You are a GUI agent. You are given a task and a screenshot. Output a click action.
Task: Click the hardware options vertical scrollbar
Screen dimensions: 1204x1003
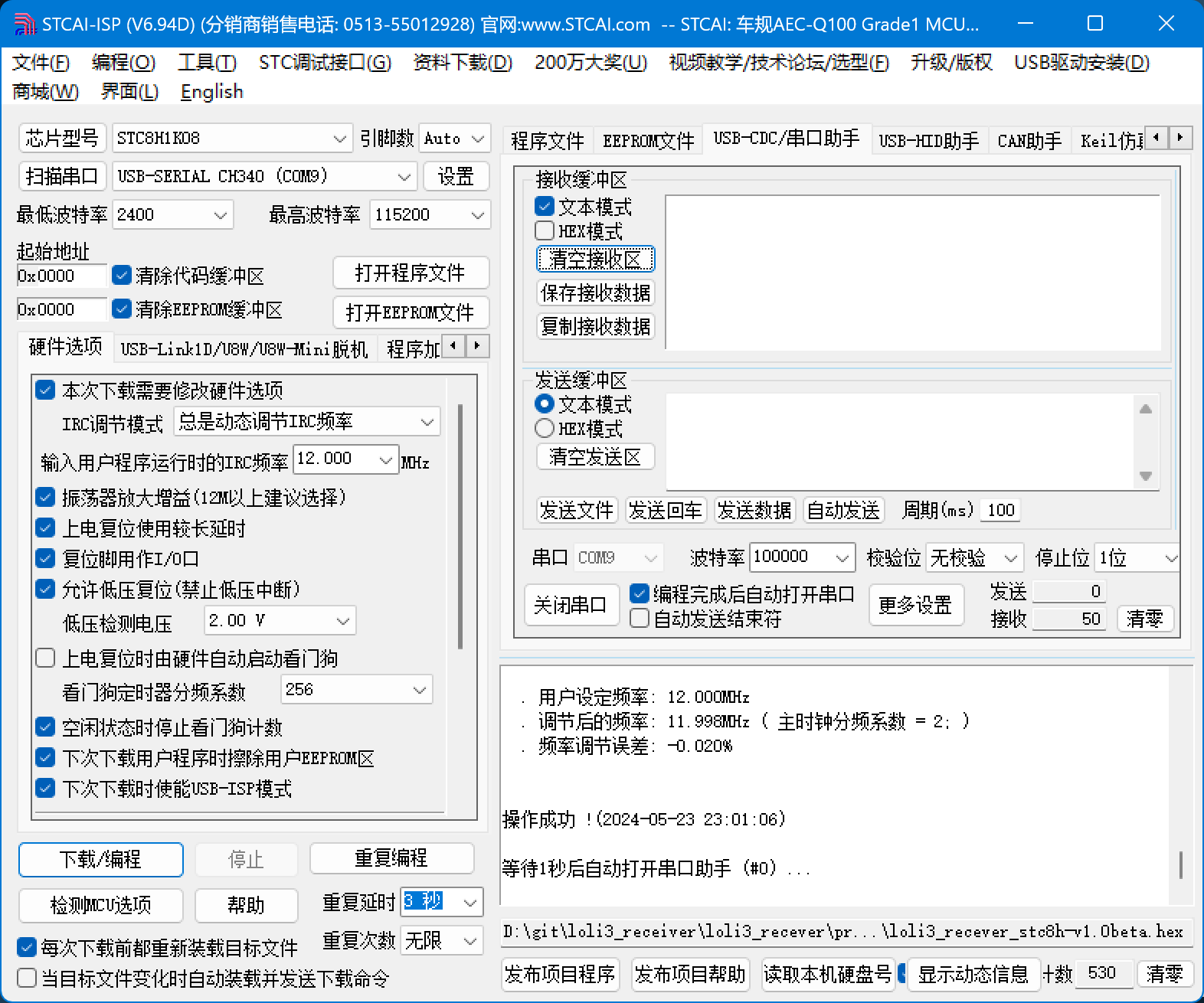pos(460,528)
